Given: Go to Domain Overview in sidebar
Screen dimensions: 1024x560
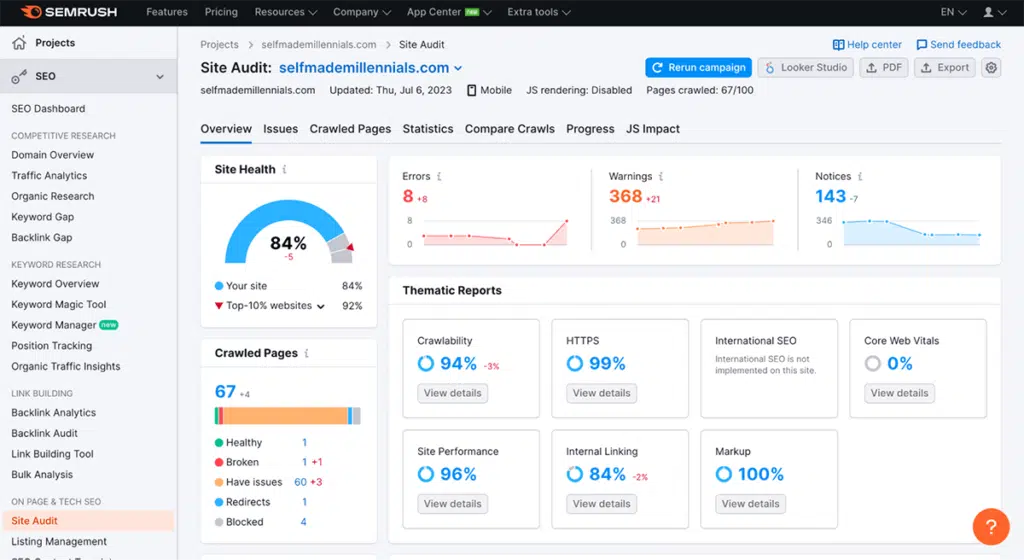Looking at the screenshot, I should click(x=52, y=155).
